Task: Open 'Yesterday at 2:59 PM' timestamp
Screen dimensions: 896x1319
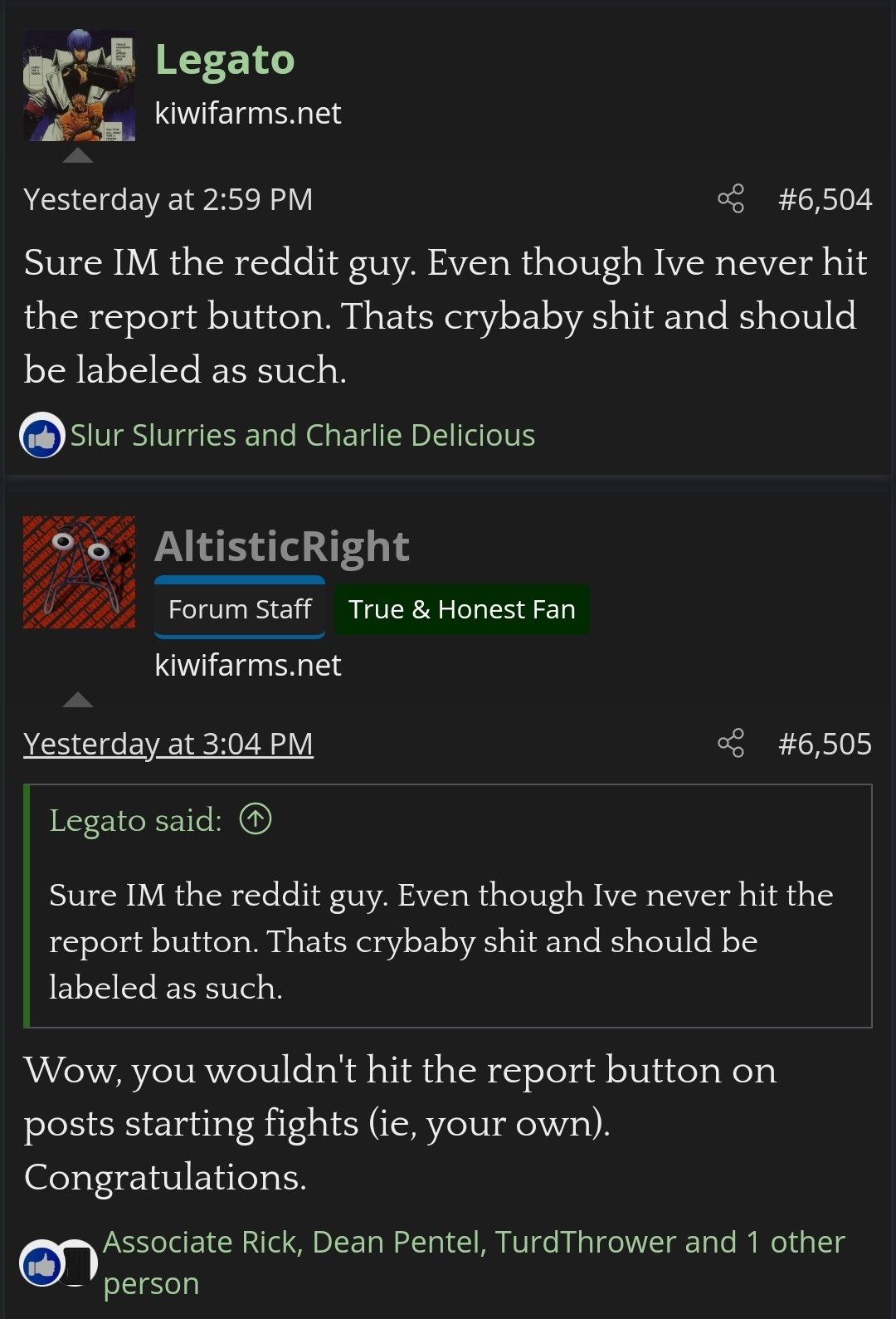Action: point(168,199)
